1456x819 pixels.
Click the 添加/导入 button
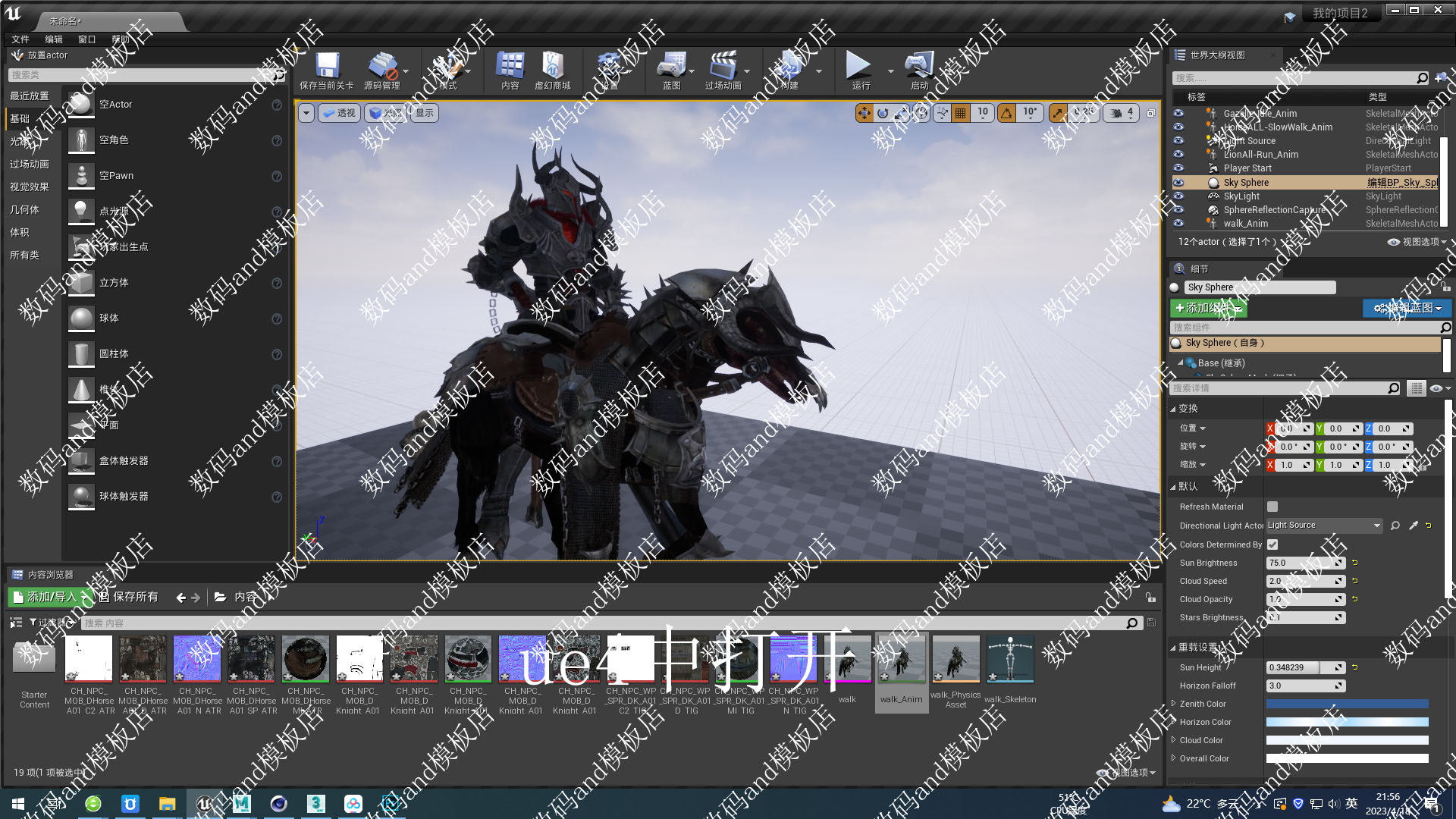(50, 598)
